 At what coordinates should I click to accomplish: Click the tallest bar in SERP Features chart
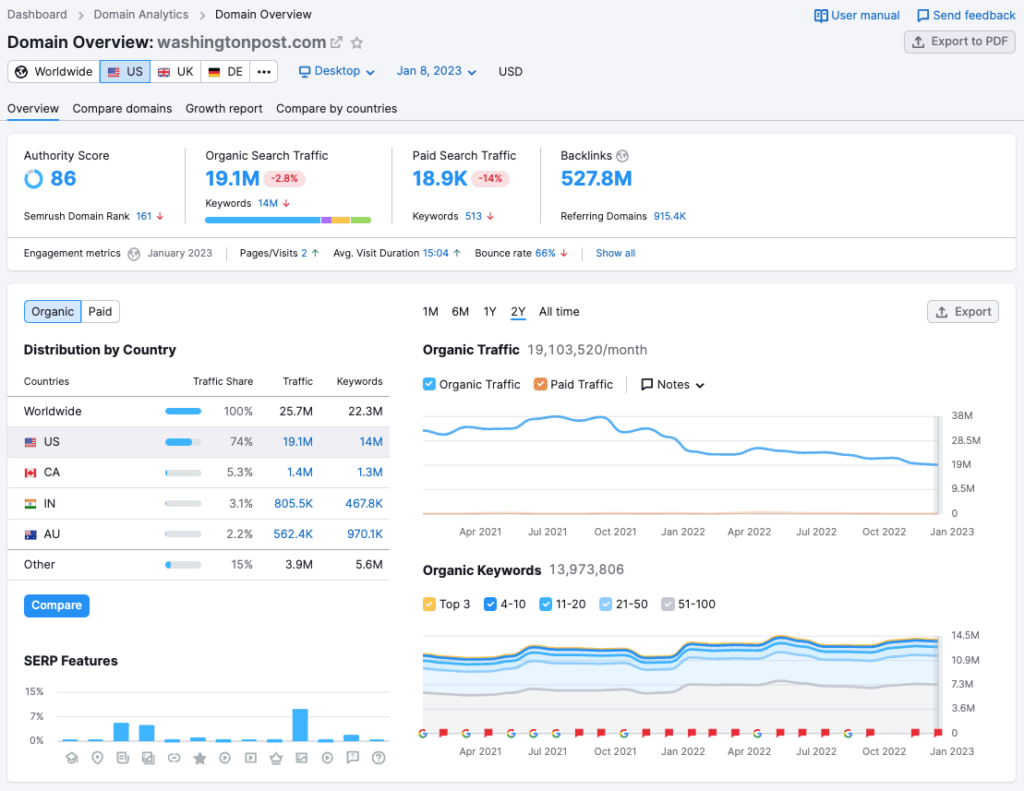(300, 725)
